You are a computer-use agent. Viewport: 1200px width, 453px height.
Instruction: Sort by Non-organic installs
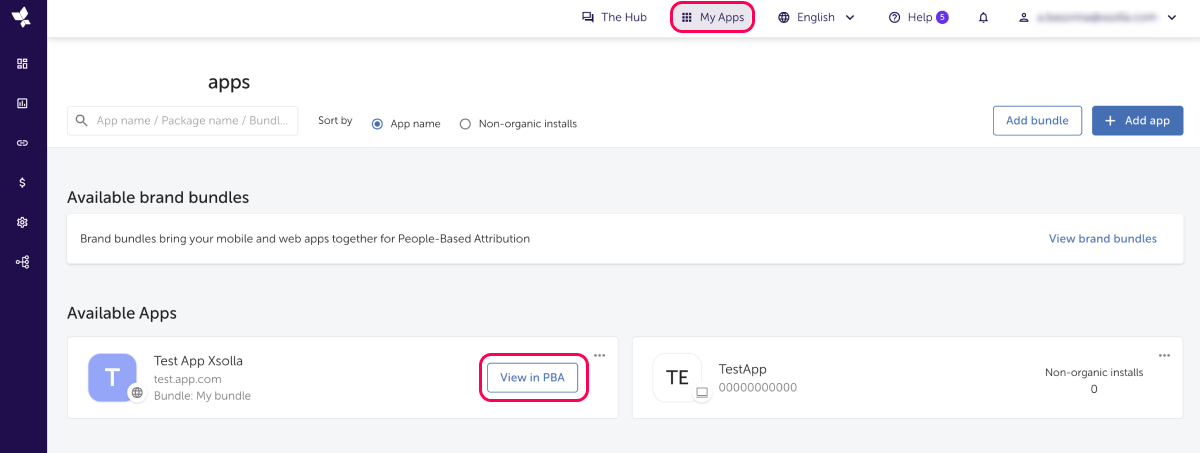point(465,124)
